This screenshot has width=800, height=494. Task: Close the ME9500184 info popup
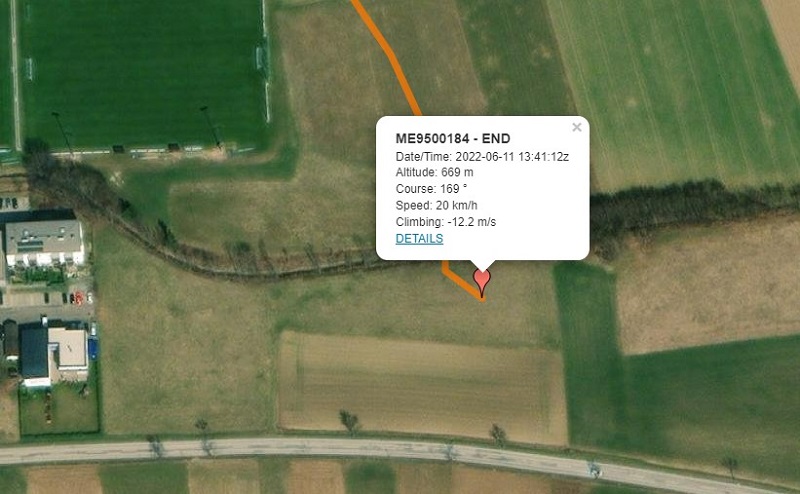point(577,127)
